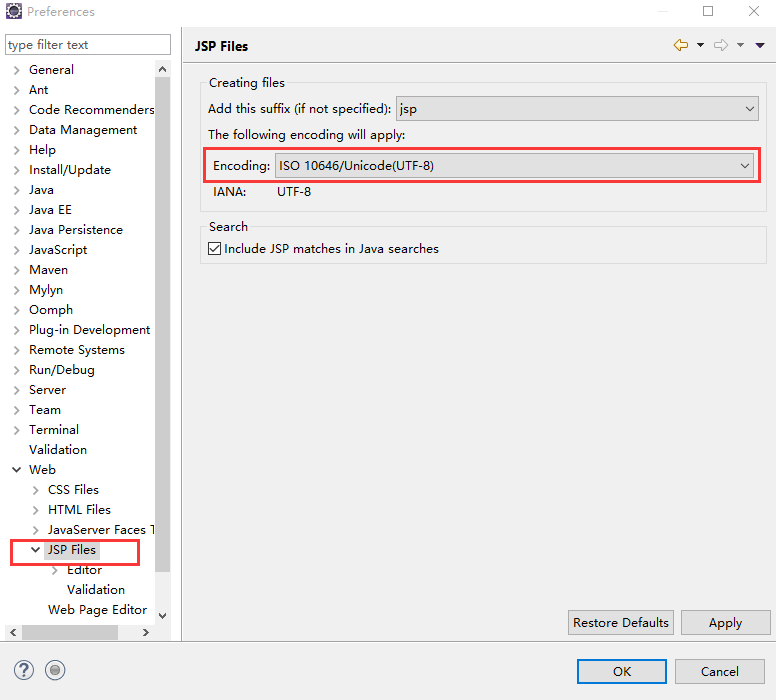Screen dimensions: 776x700
Task: Expand the Ant tree node
Action: coord(16,90)
